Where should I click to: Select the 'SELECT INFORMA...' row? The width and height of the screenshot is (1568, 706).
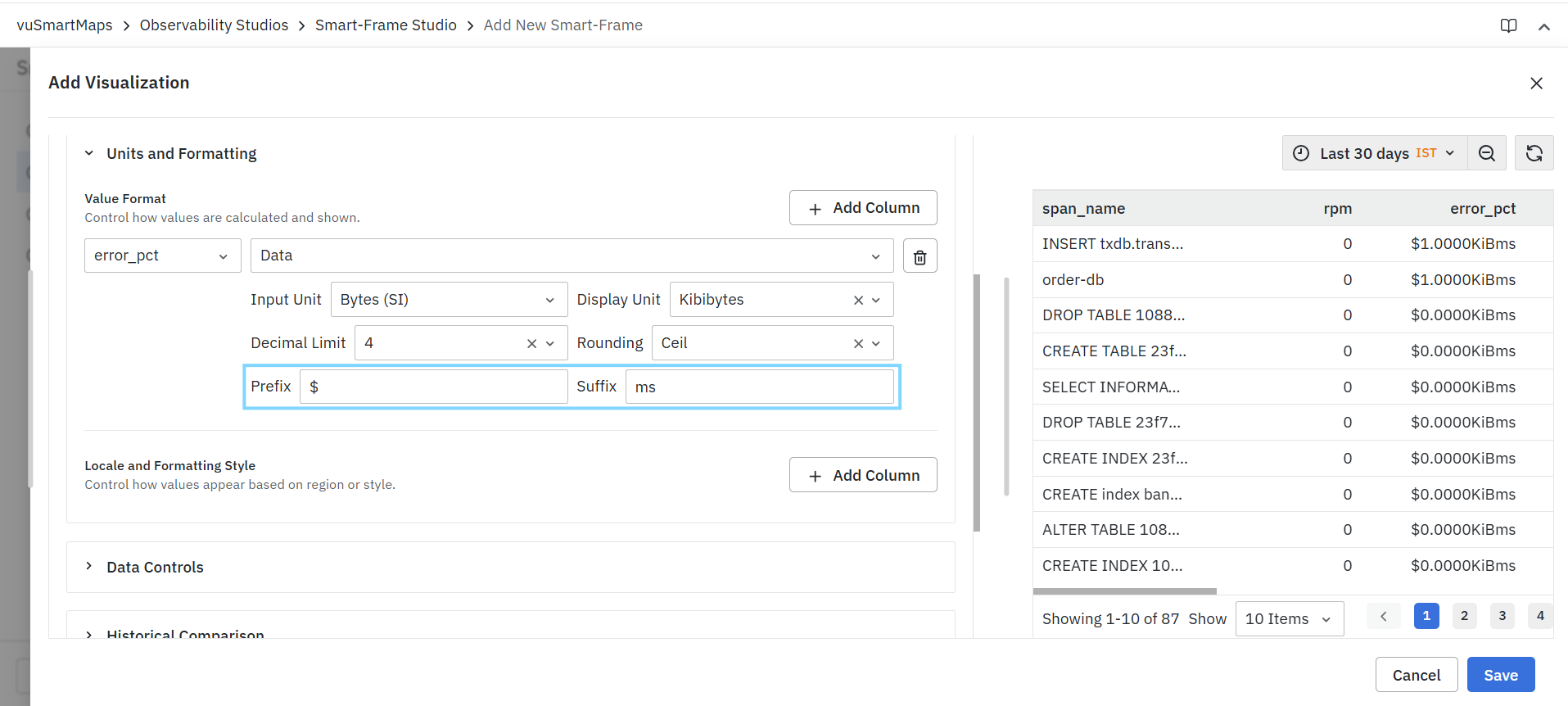click(1293, 387)
